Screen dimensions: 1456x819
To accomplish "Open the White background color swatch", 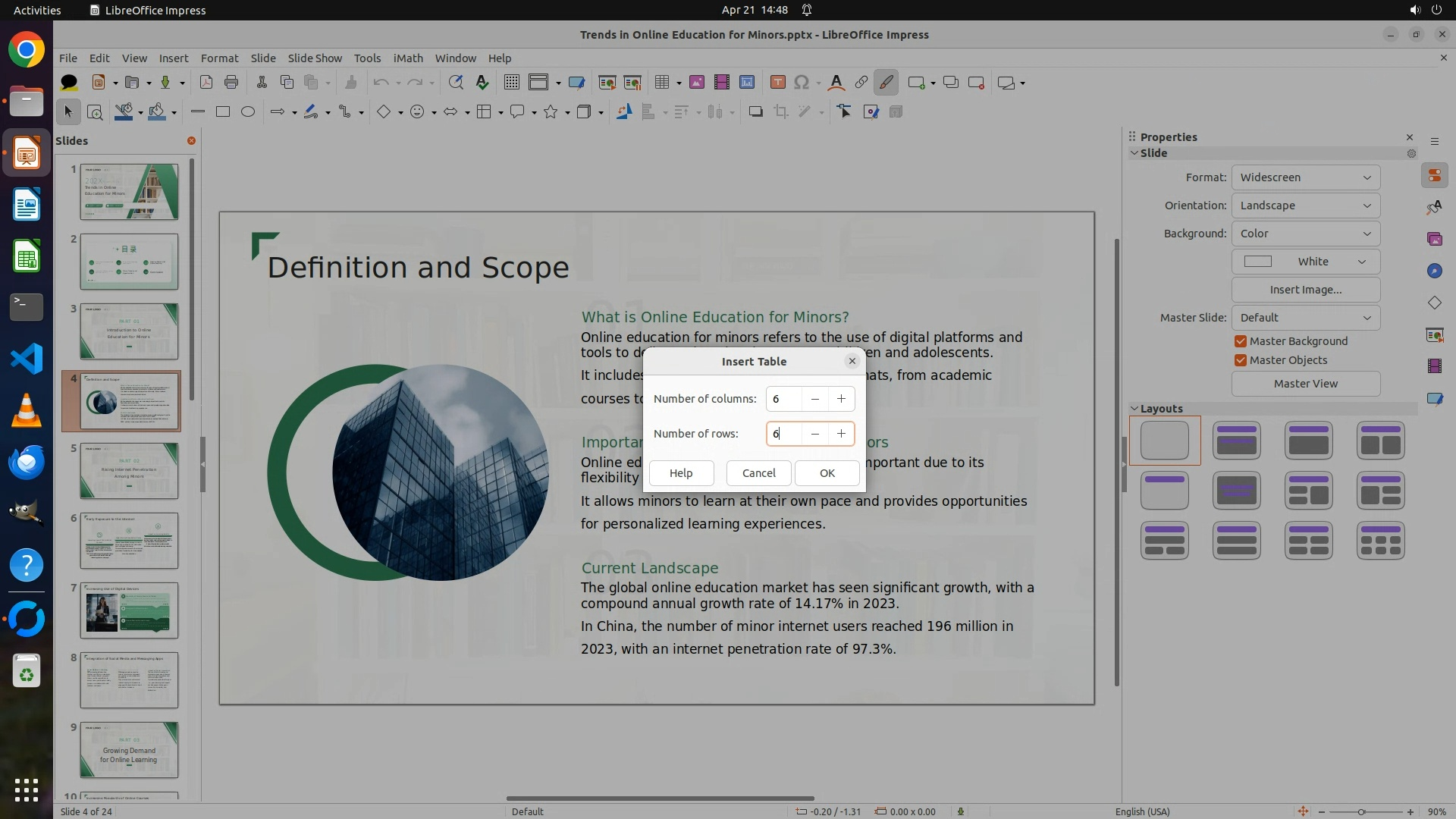I will [x=1305, y=262].
